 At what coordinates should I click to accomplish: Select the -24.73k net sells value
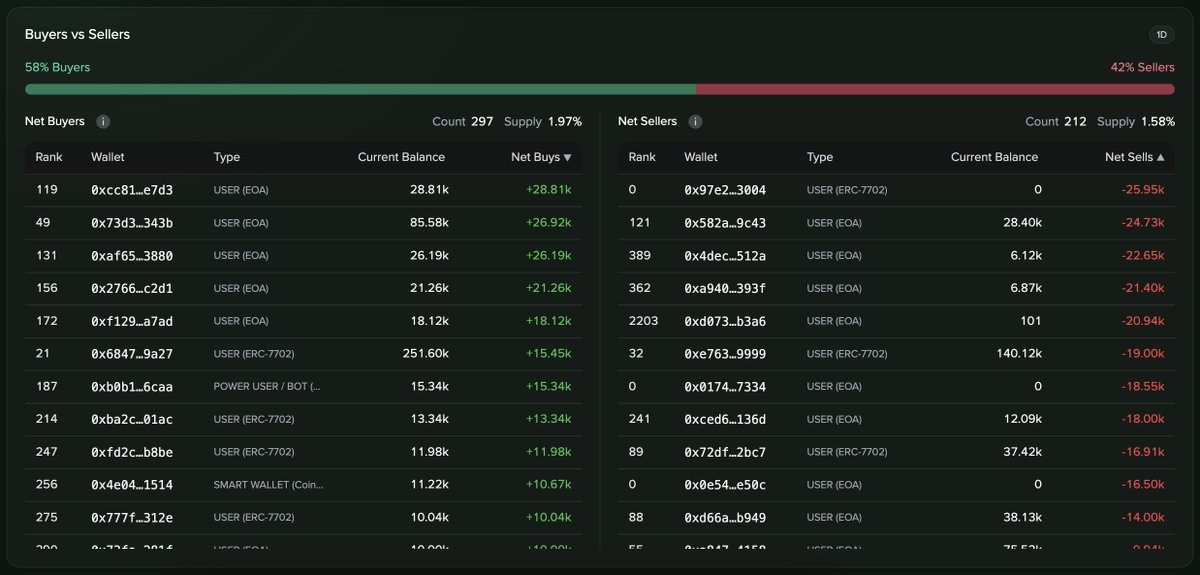coord(1143,223)
